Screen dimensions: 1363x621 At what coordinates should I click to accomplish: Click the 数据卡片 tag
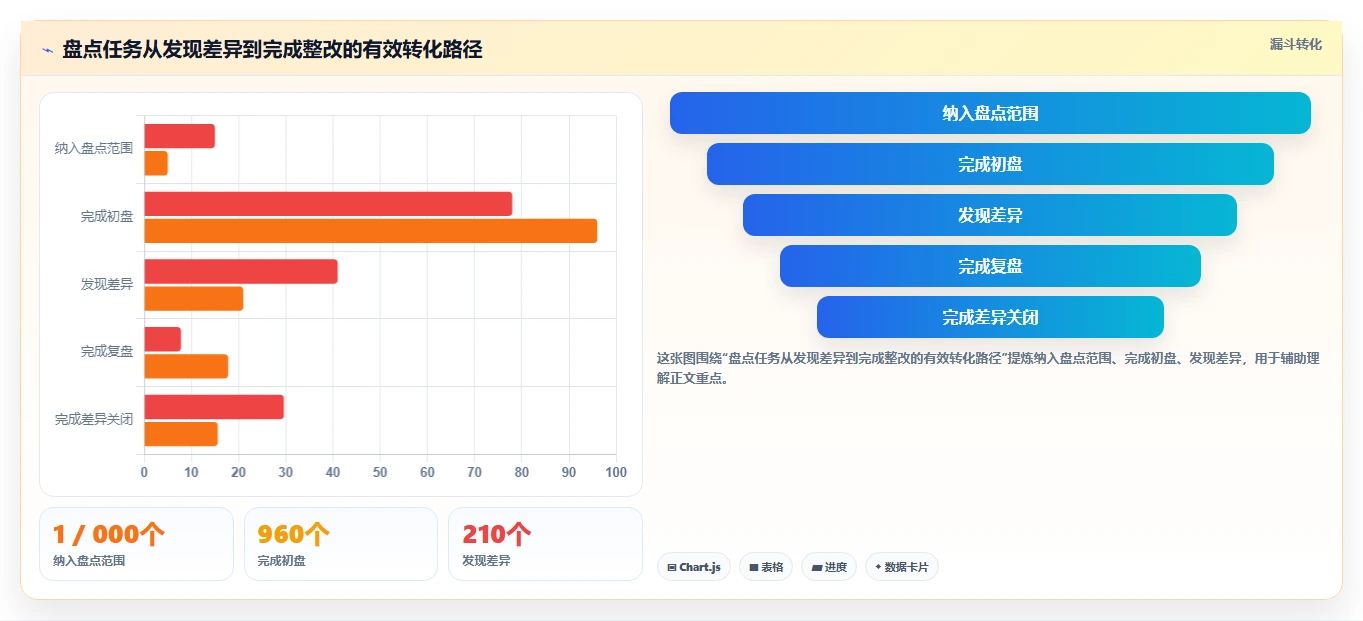tap(902, 567)
